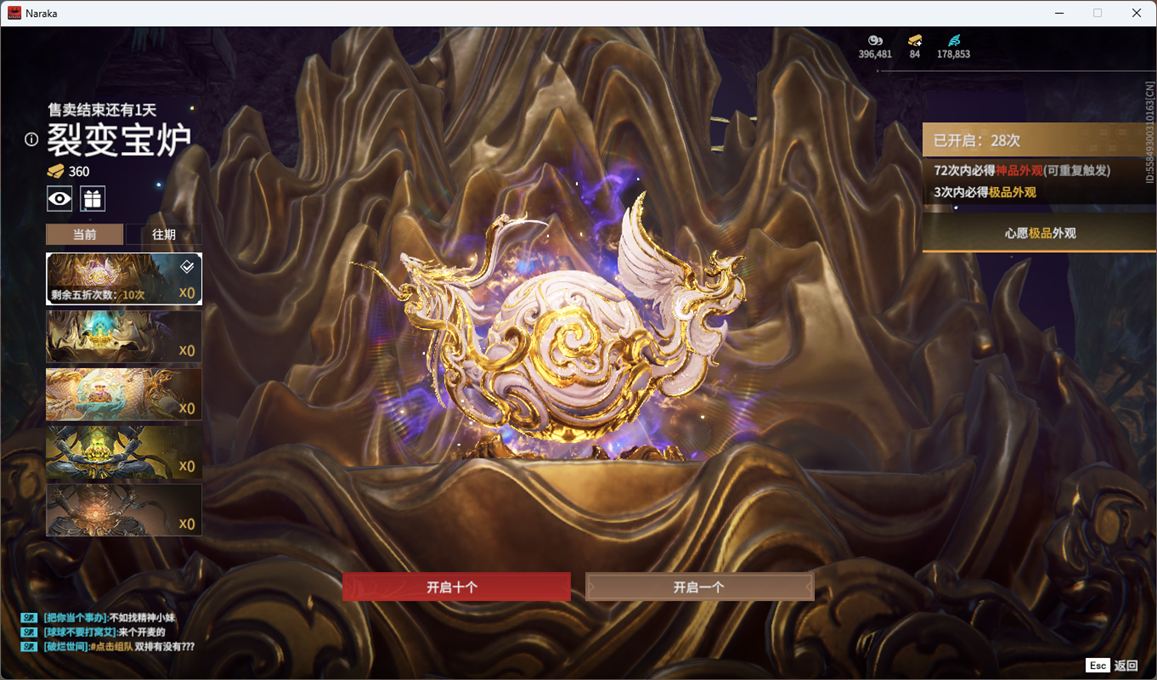The image size is (1157, 680).
Task: Open the gift box rewards icon
Action: (x=93, y=198)
